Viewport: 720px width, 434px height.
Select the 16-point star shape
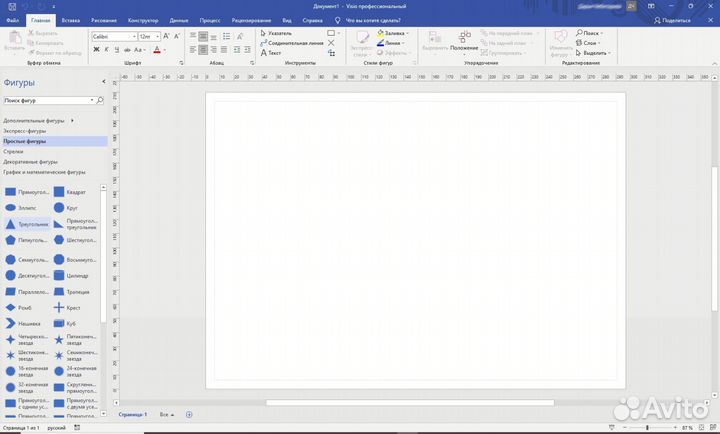27,372
